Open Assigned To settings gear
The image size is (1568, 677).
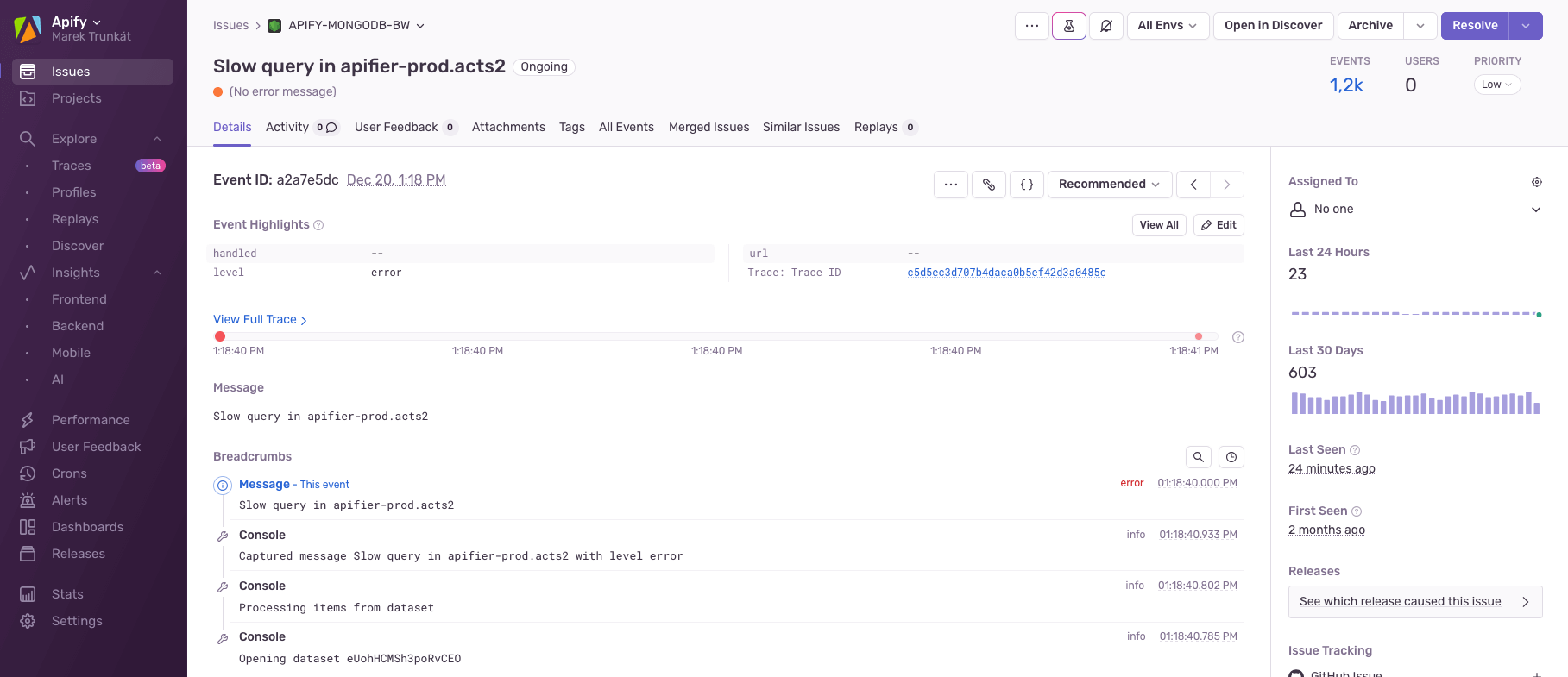tap(1537, 182)
